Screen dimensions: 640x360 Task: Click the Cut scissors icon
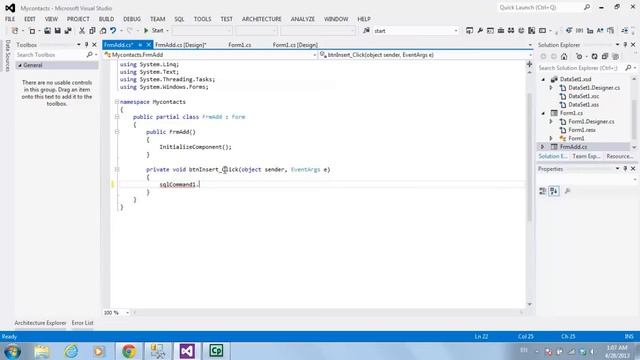(x=82, y=31)
